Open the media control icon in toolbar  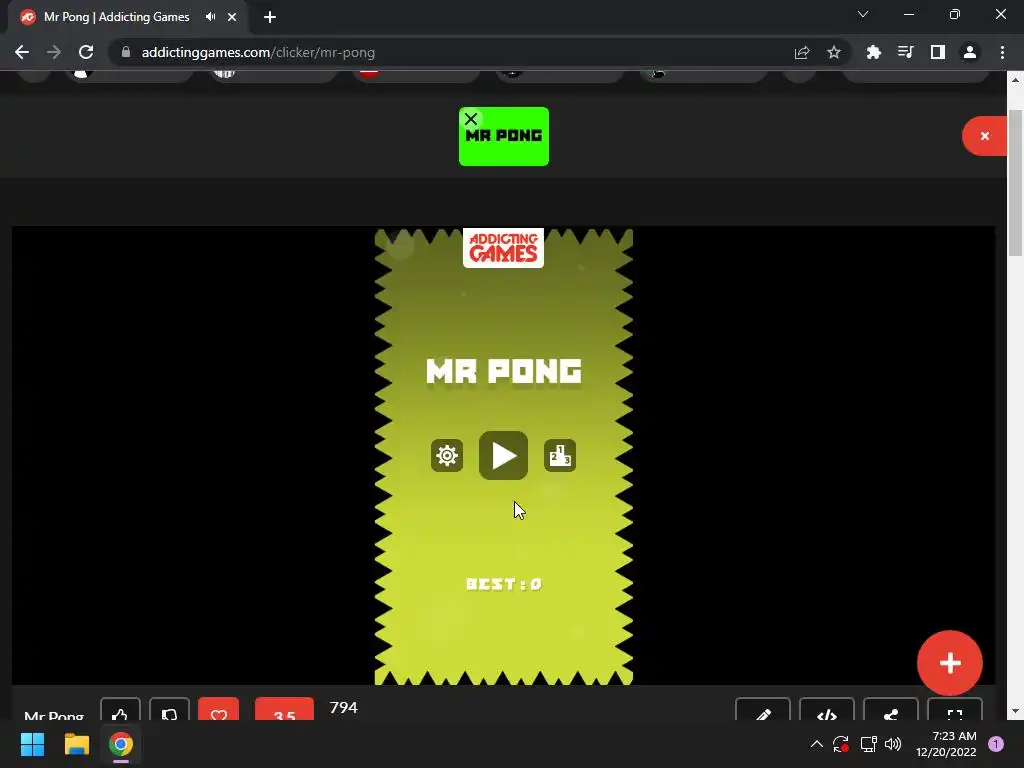(x=905, y=52)
